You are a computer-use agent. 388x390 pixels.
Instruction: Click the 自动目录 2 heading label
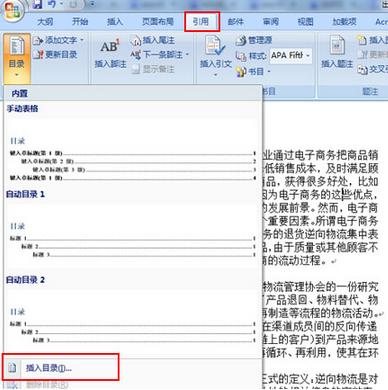(x=25, y=280)
